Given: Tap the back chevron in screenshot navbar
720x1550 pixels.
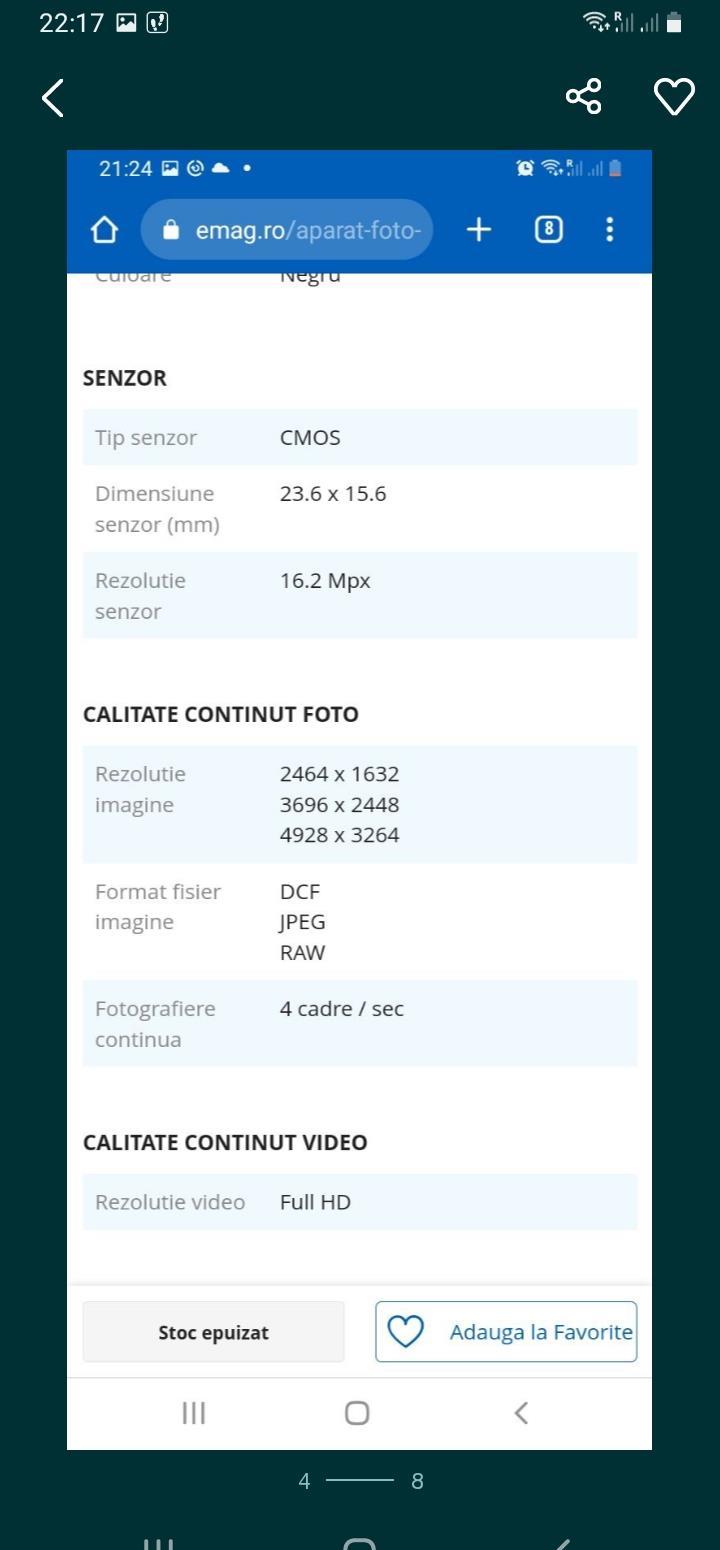Looking at the screenshot, I should pyautogui.click(x=521, y=1413).
